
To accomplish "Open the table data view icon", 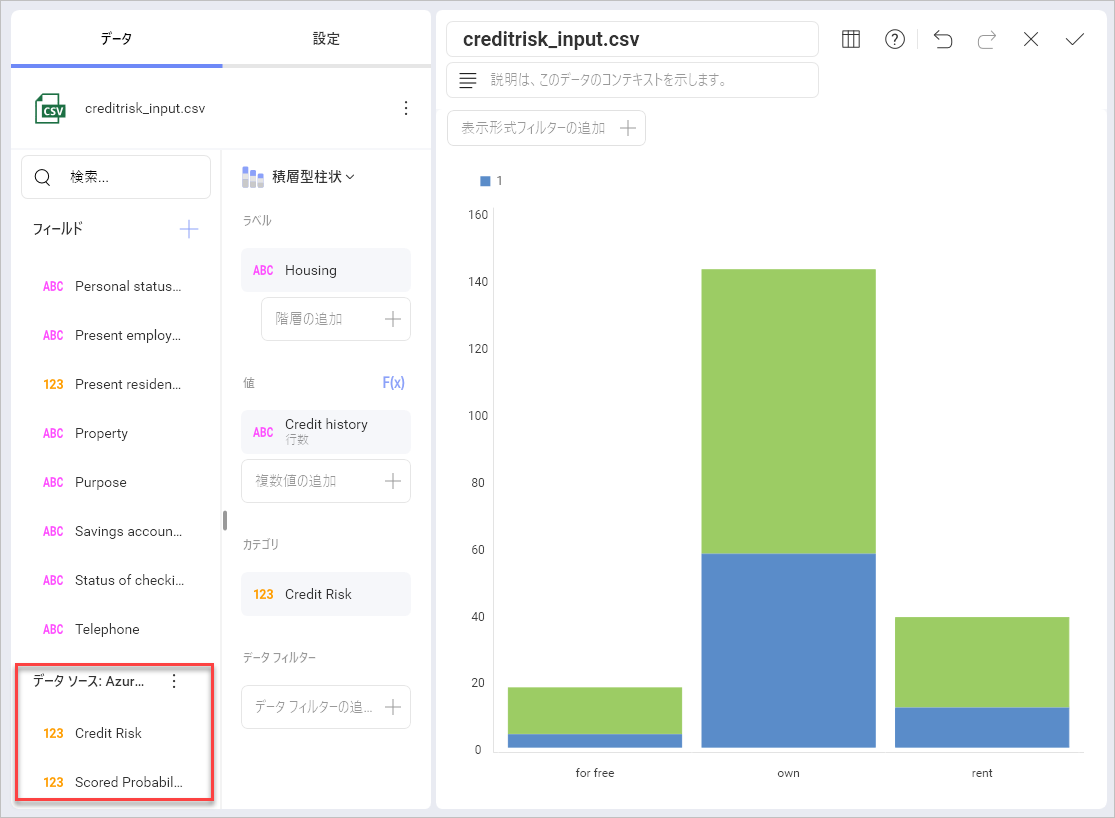I will tap(850, 39).
